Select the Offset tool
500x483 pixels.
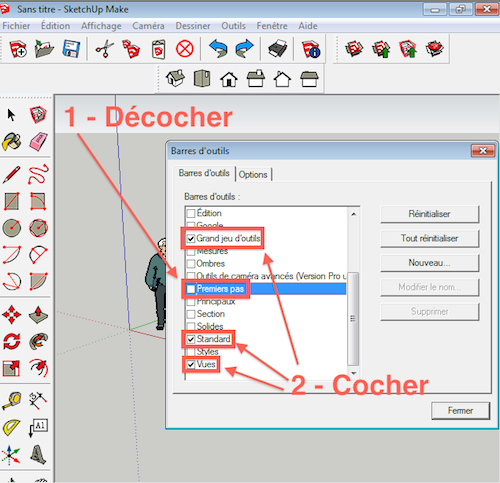tap(38, 368)
